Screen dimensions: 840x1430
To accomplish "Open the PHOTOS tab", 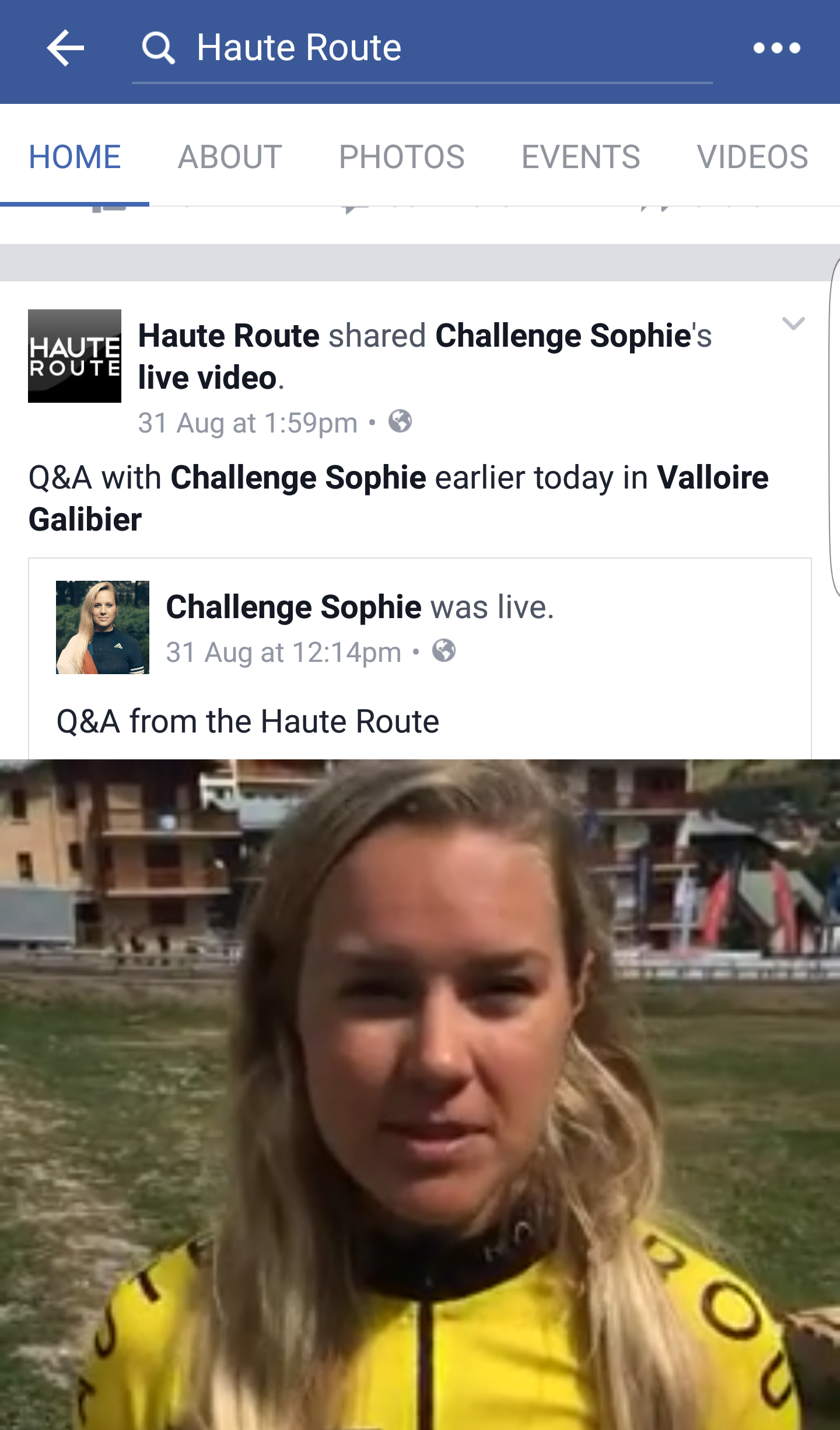I will 402,156.
